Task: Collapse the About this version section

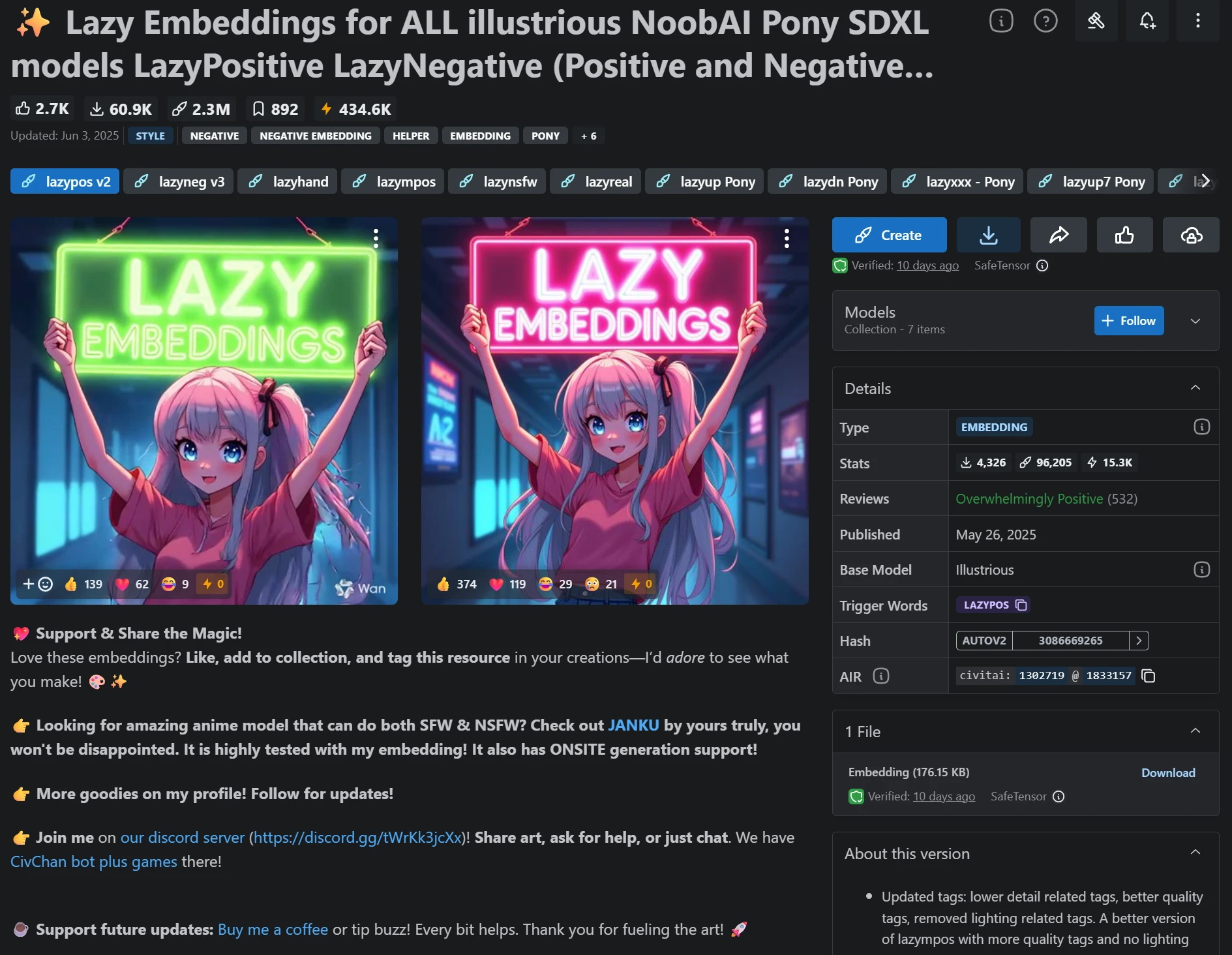Action: 1195,853
